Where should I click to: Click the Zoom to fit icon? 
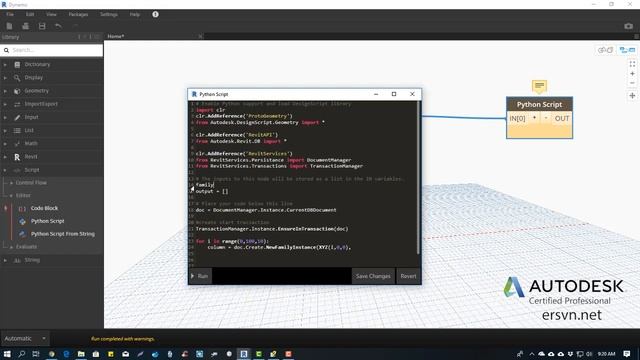[632, 64]
